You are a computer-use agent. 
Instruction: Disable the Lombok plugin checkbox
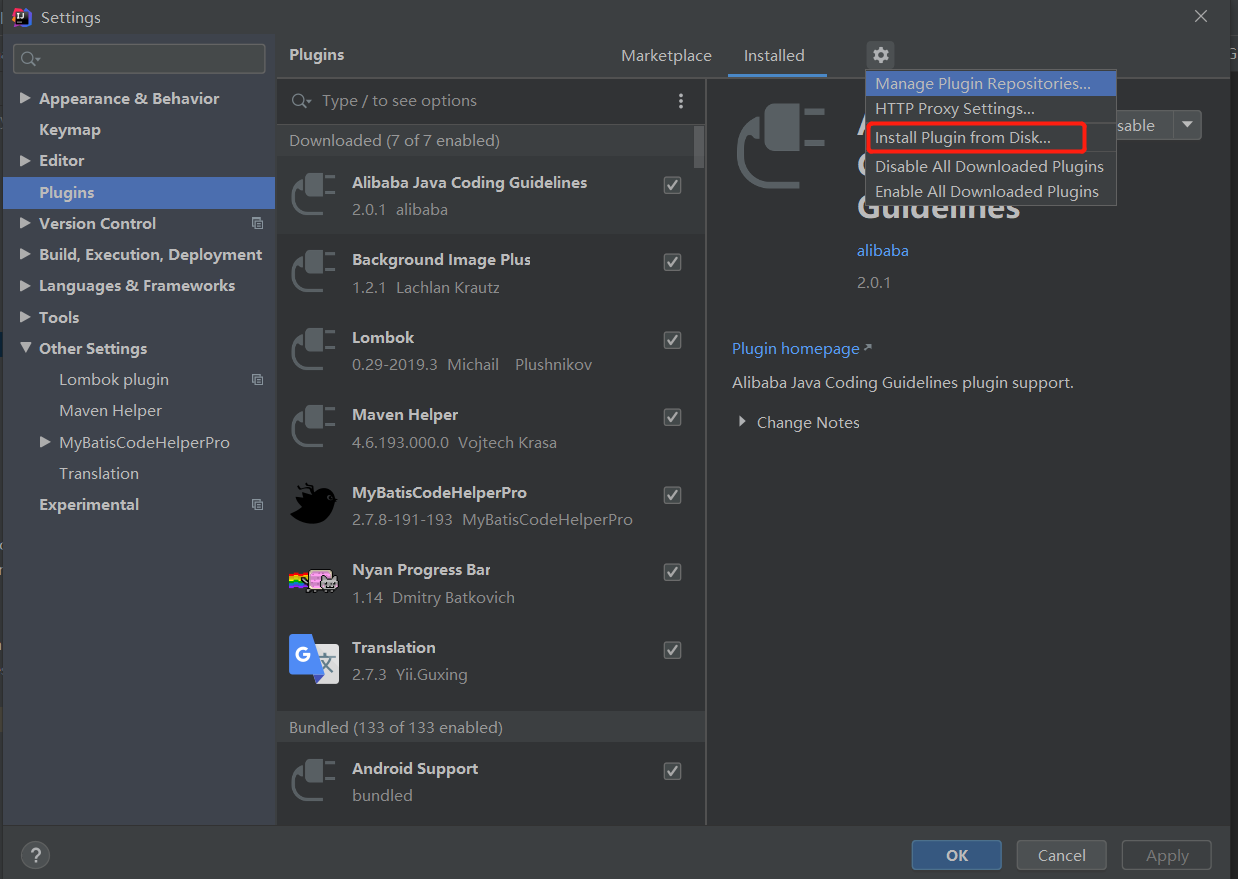pos(671,340)
